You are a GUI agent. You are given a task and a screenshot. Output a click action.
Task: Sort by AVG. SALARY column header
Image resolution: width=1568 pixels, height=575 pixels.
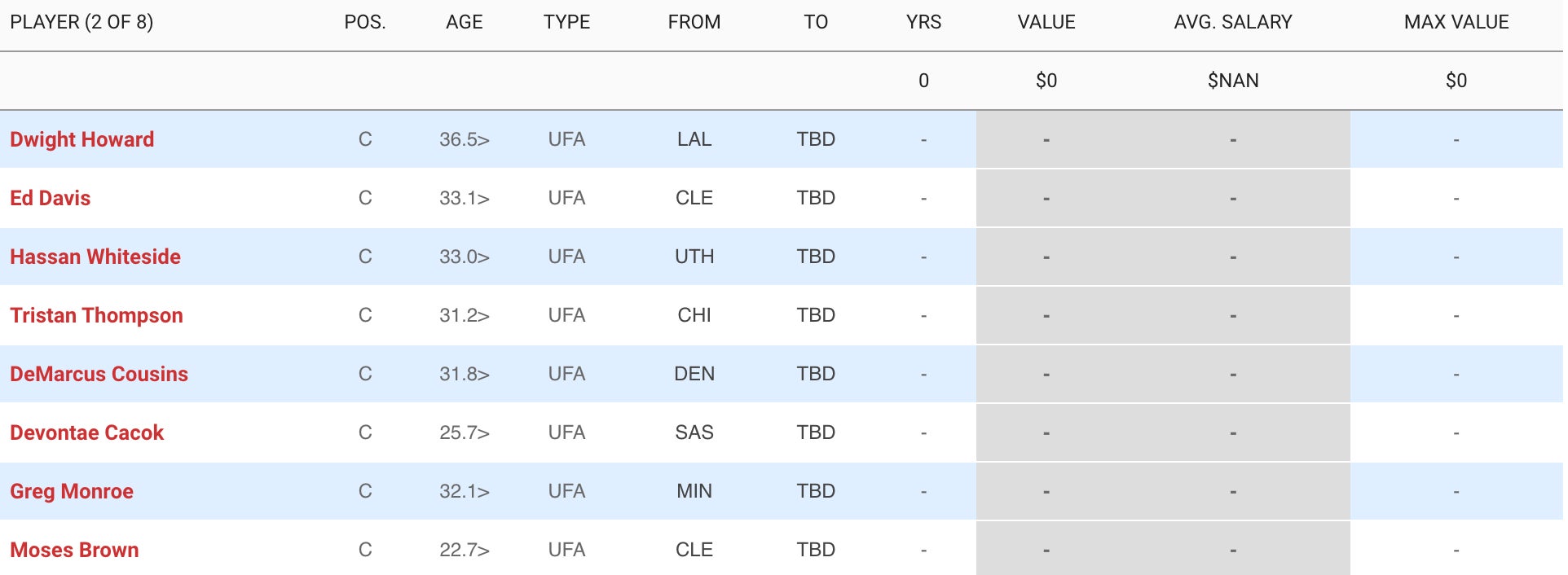pyautogui.click(x=1233, y=22)
